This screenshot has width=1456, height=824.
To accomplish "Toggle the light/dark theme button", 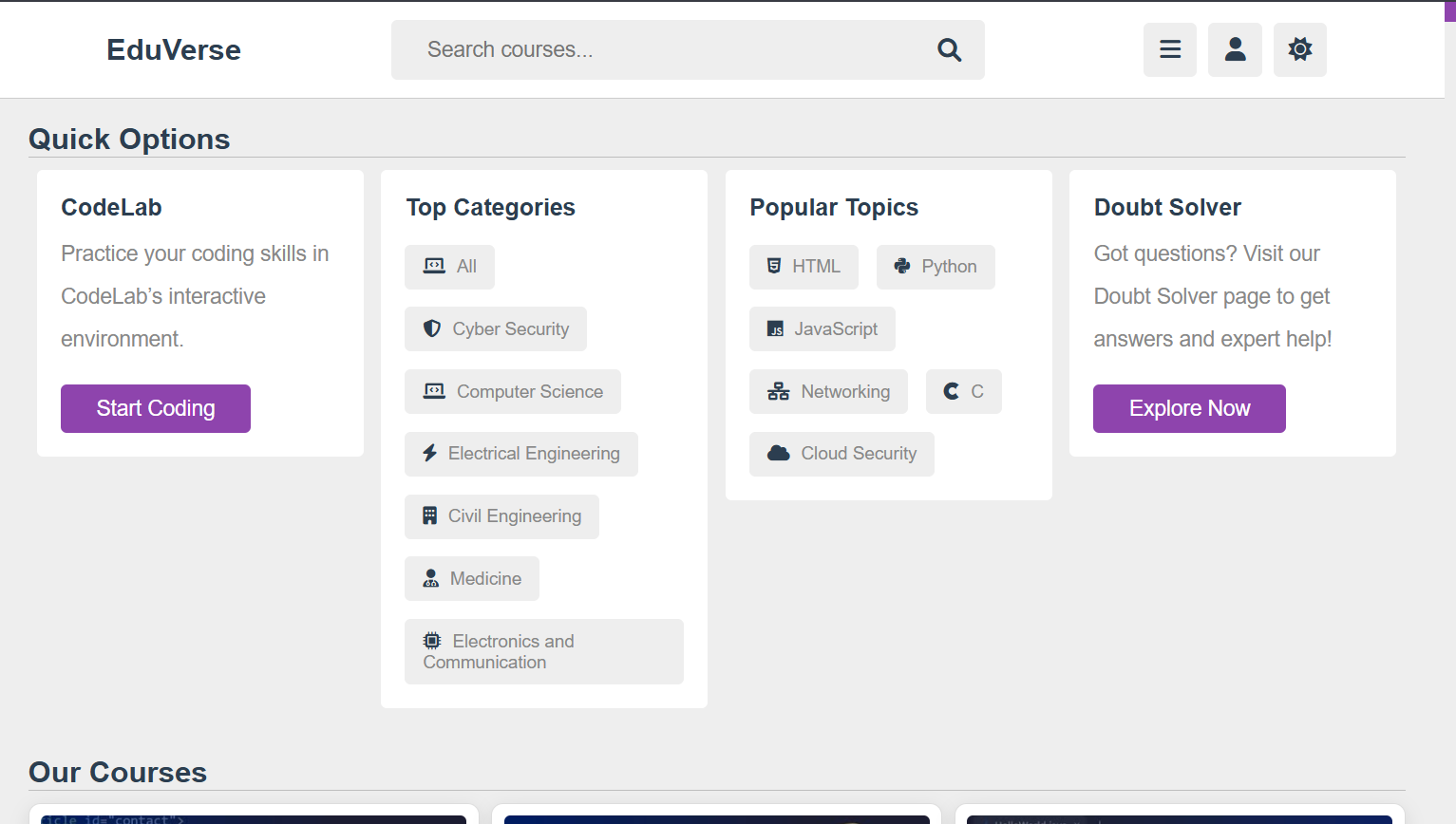I will click(1299, 49).
